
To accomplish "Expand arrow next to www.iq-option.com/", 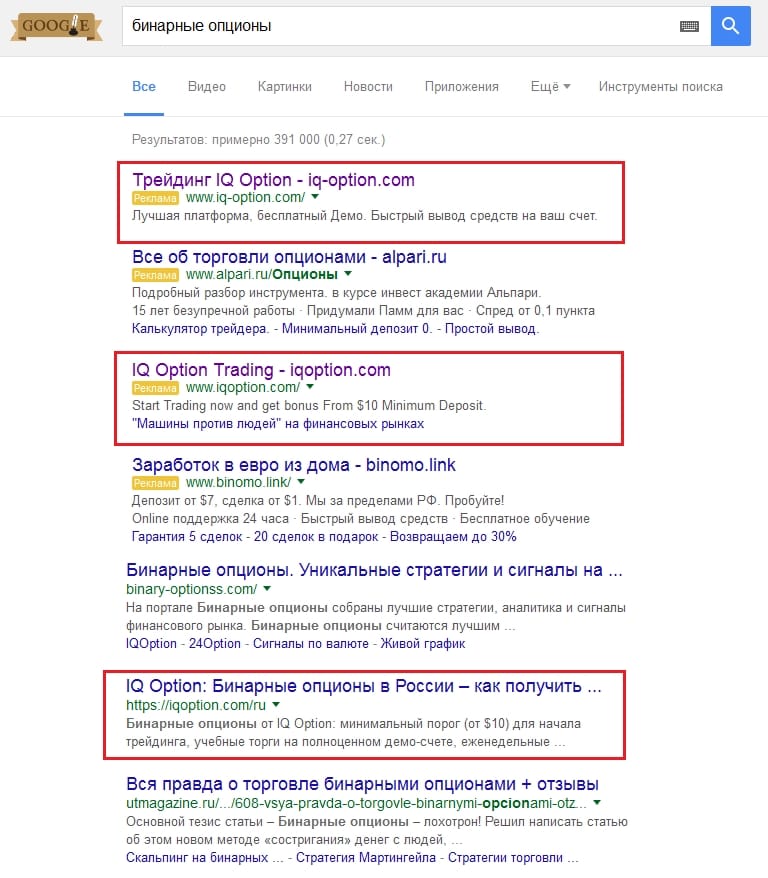I will [315, 197].
